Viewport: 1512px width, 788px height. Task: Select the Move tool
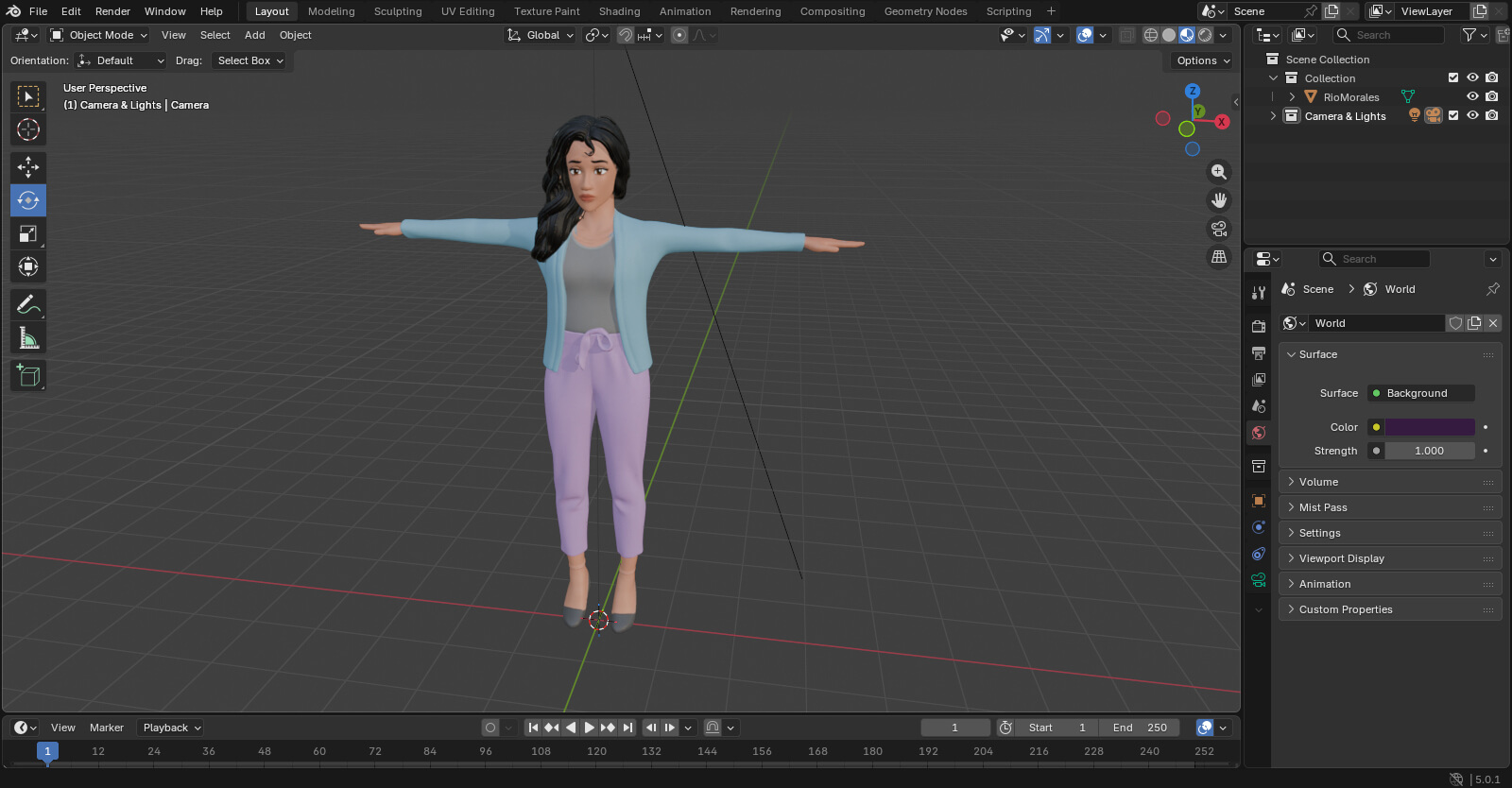[28, 167]
